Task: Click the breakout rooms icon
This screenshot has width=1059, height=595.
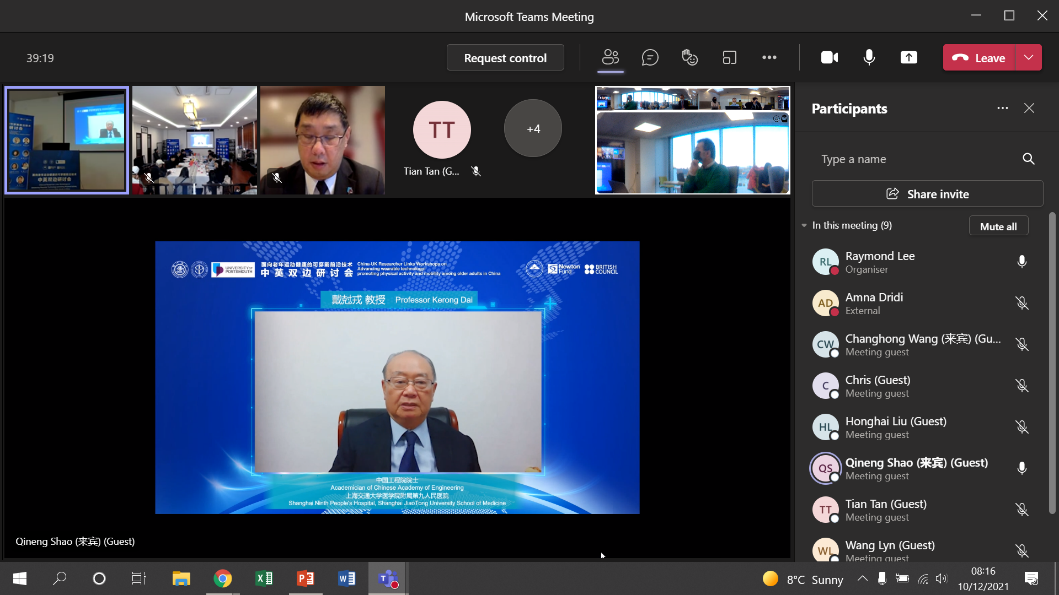Action: click(729, 58)
